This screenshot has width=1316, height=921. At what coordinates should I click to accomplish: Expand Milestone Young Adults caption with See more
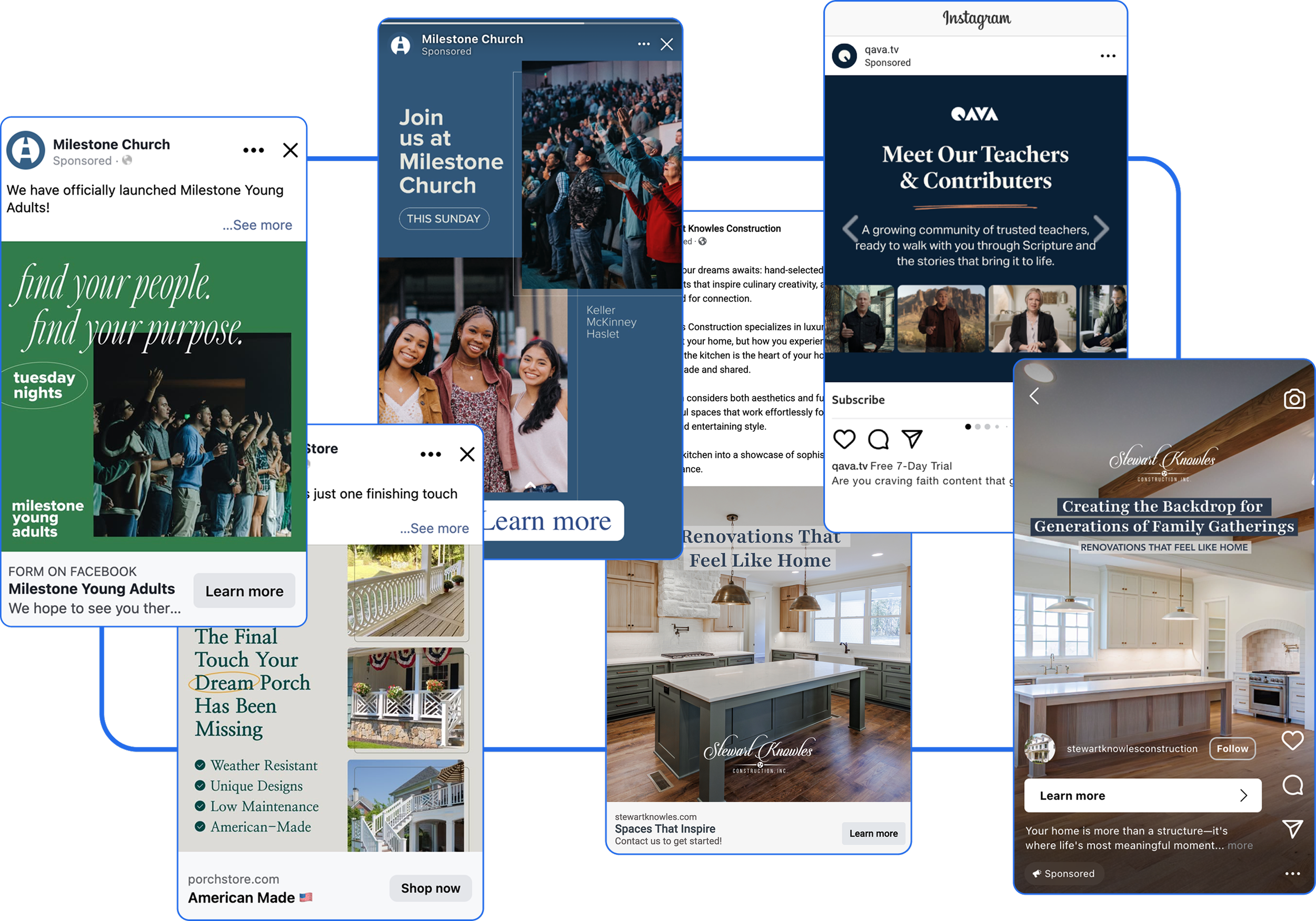[x=257, y=225]
